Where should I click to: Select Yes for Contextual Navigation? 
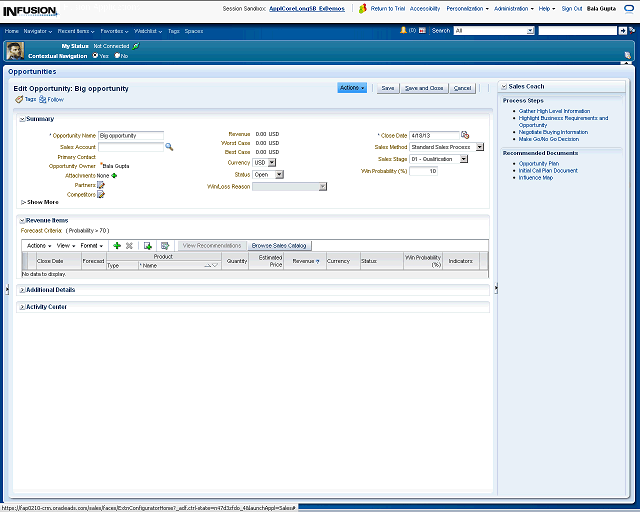coord(95,56)
